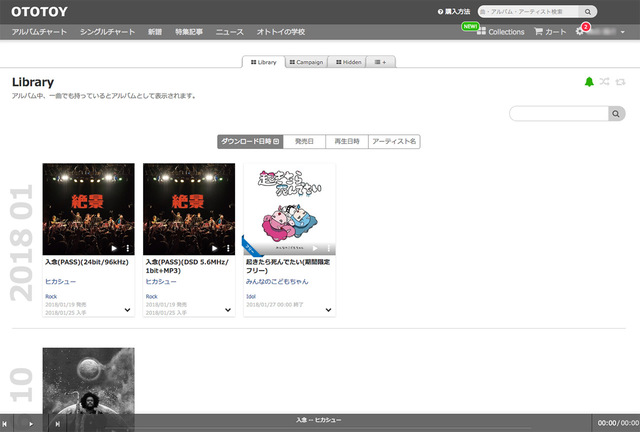Toggle the green notification bell
Image resolution: width=640 pixels, height=432 pixels.
pyautogui.click(x=589, y=82)
